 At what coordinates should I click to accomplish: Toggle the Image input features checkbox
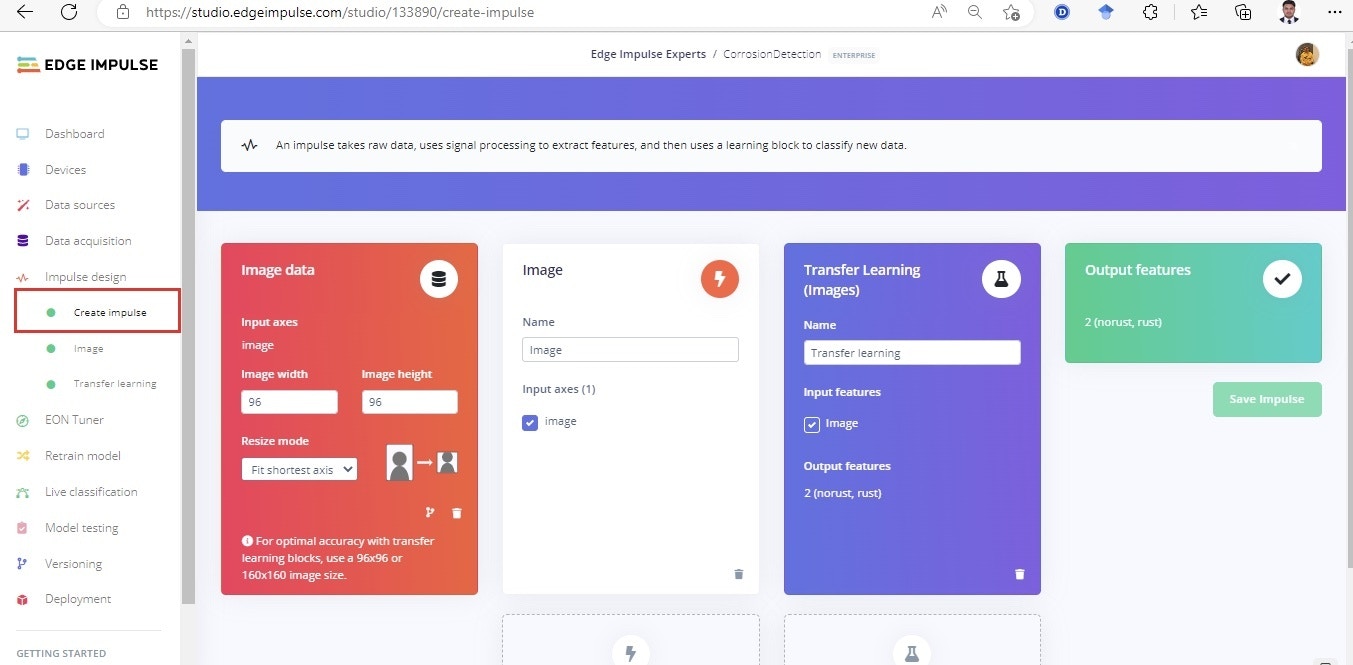pyautogui.click(x=812, y=424)
